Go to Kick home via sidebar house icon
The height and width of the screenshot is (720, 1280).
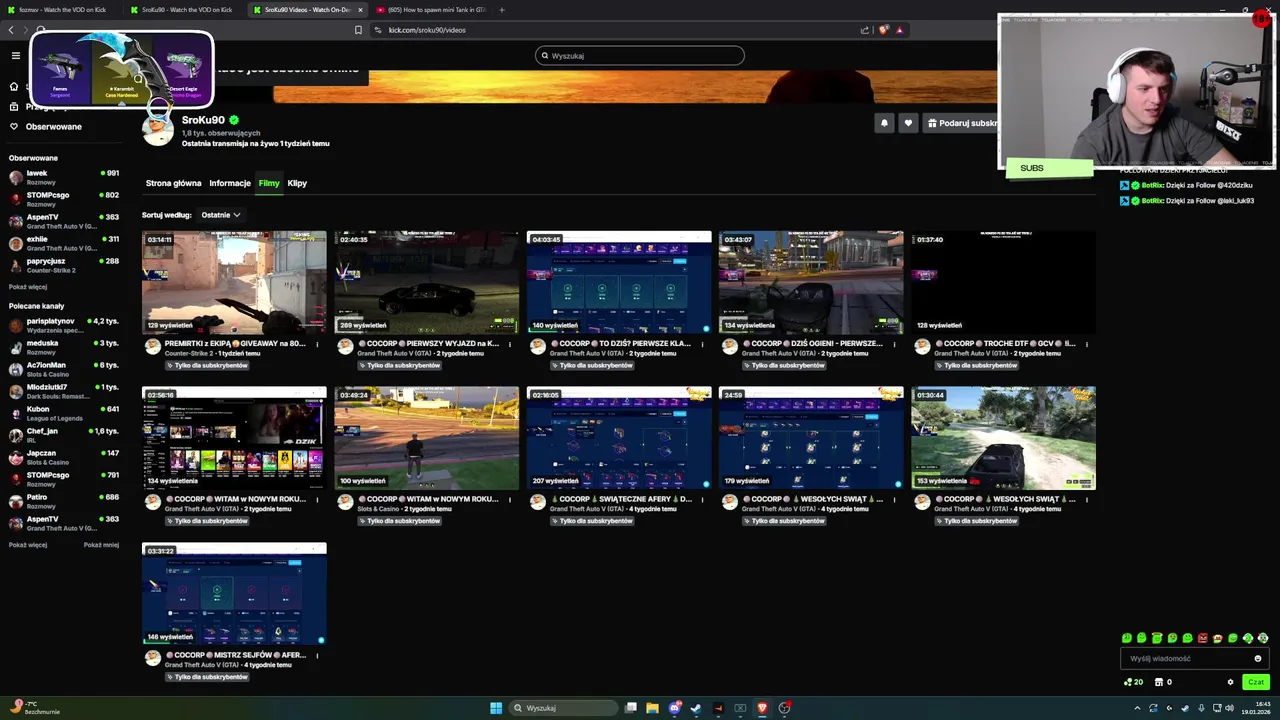[x=14, y=86]
